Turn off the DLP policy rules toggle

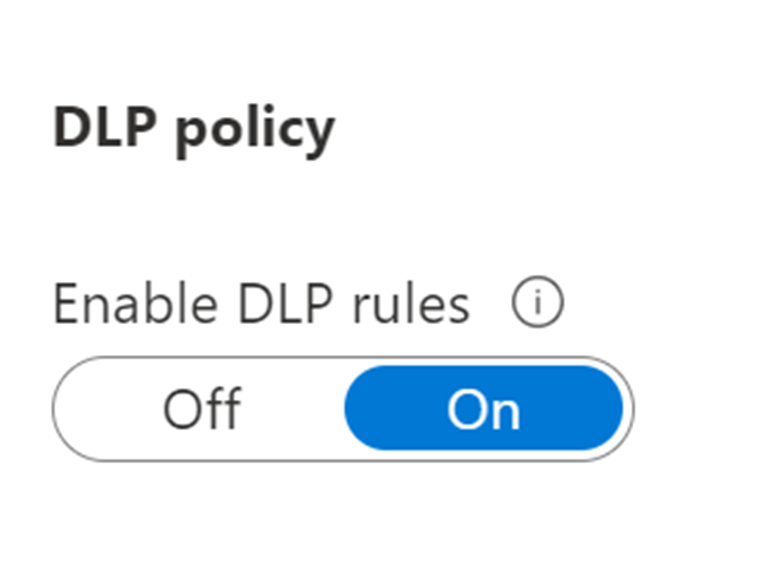pyautogui.click(x=202, y=409)
